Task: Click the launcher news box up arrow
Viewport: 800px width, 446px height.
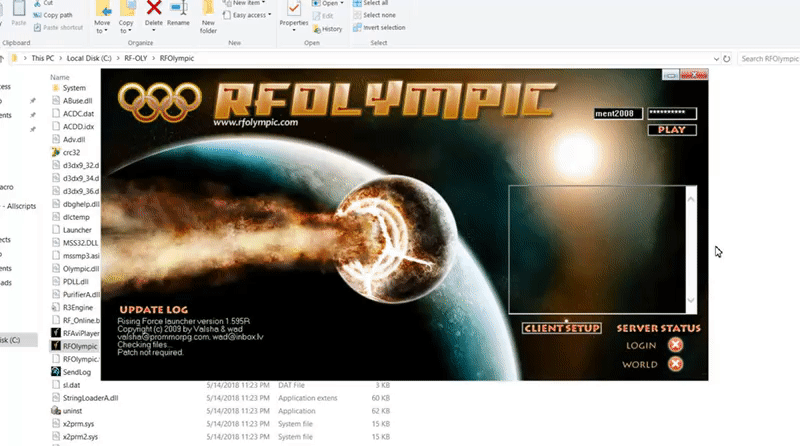Action: [x=691, y=199]
